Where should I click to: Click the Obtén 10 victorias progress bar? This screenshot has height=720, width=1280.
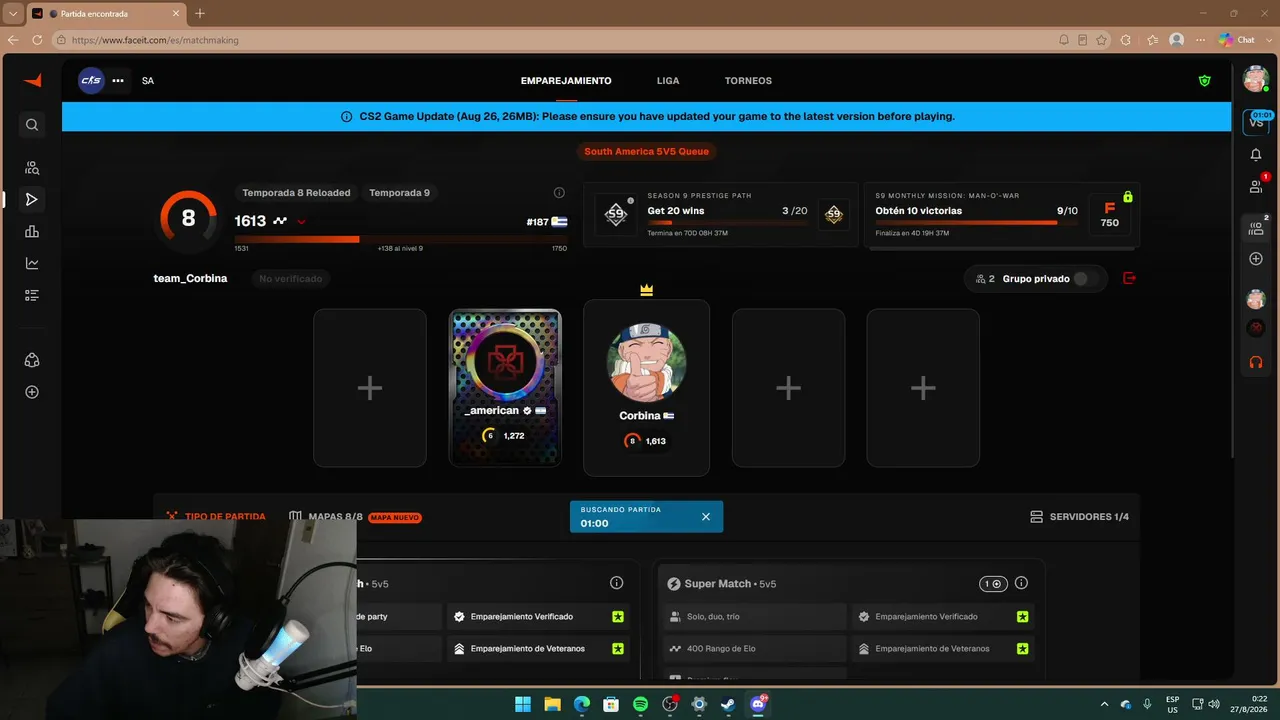click(976, 223)
